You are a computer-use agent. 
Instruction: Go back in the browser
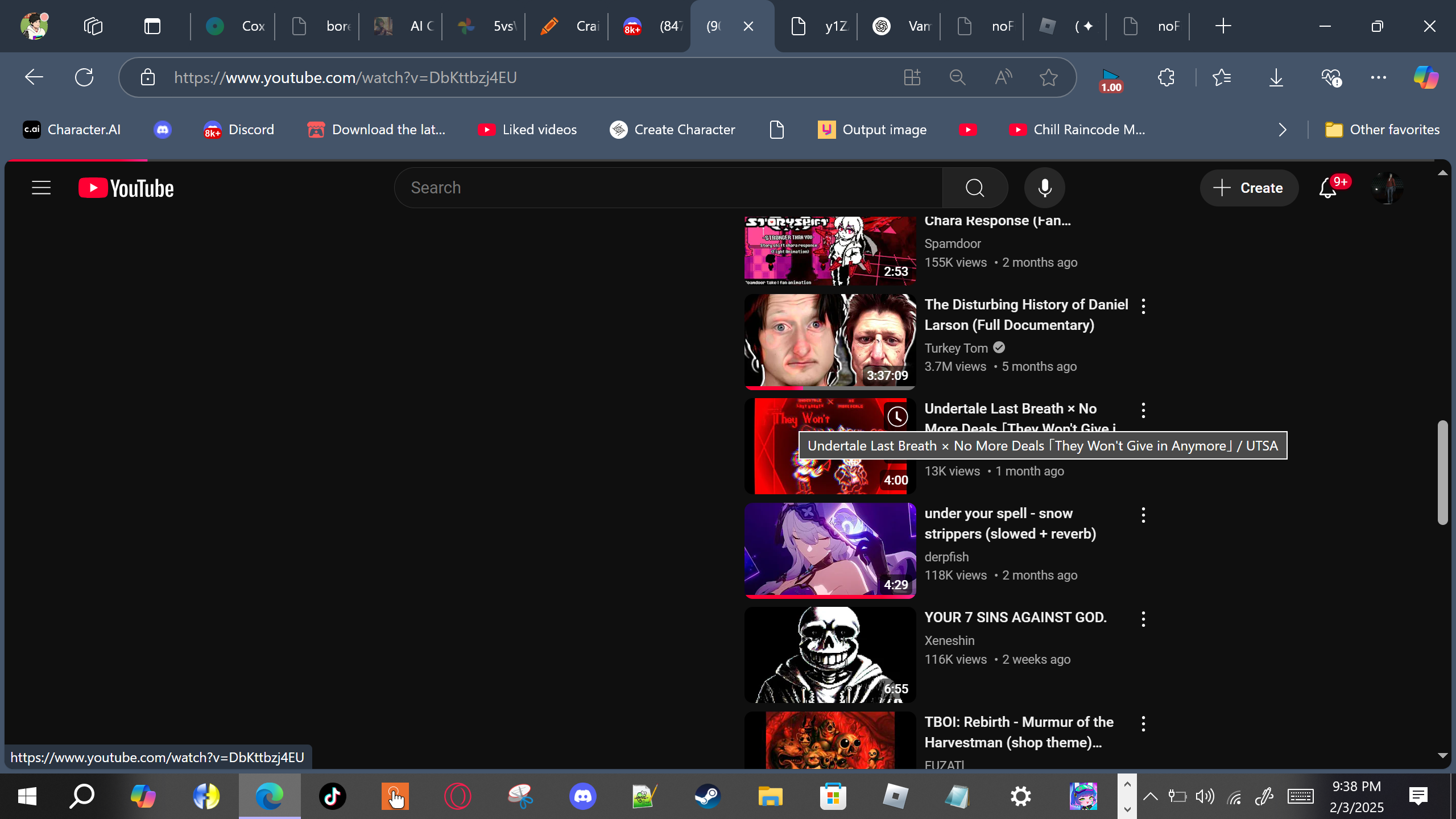34,77
